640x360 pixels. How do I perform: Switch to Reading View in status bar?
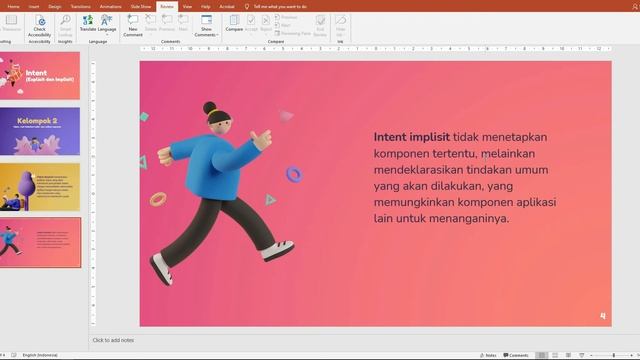click(568, 356)
